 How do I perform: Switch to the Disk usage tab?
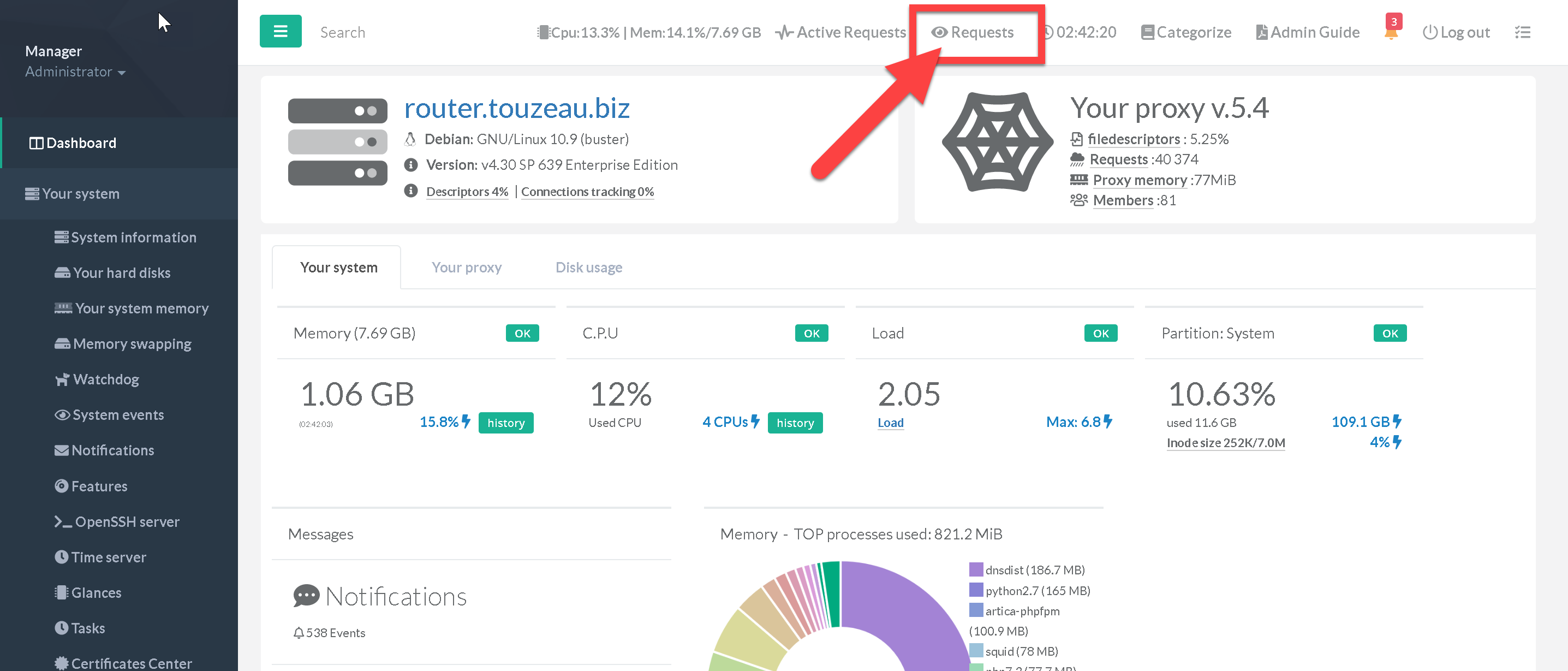coord(588,268)
